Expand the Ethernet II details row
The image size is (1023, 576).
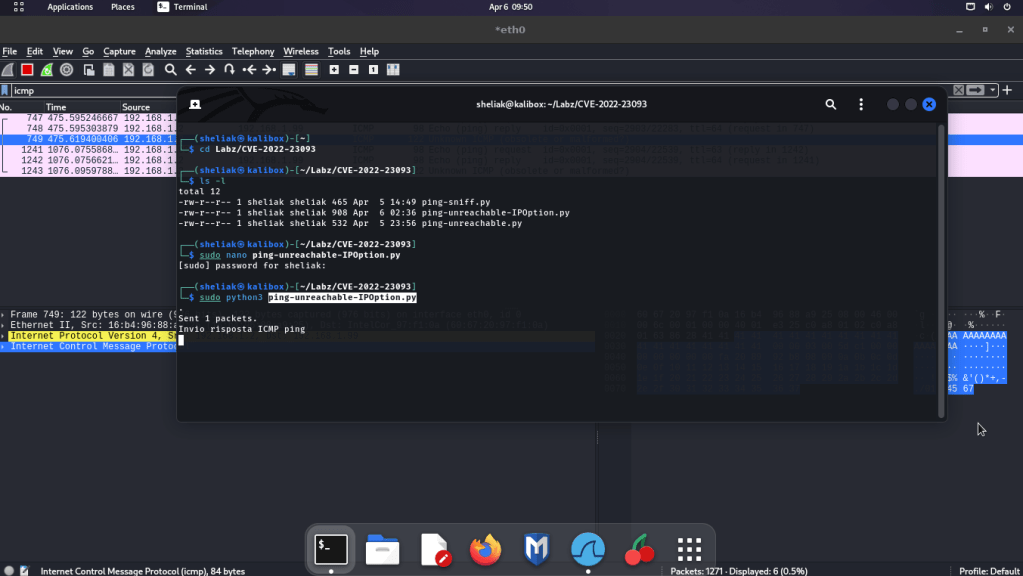pyautogui.click(x=4, y=325)
